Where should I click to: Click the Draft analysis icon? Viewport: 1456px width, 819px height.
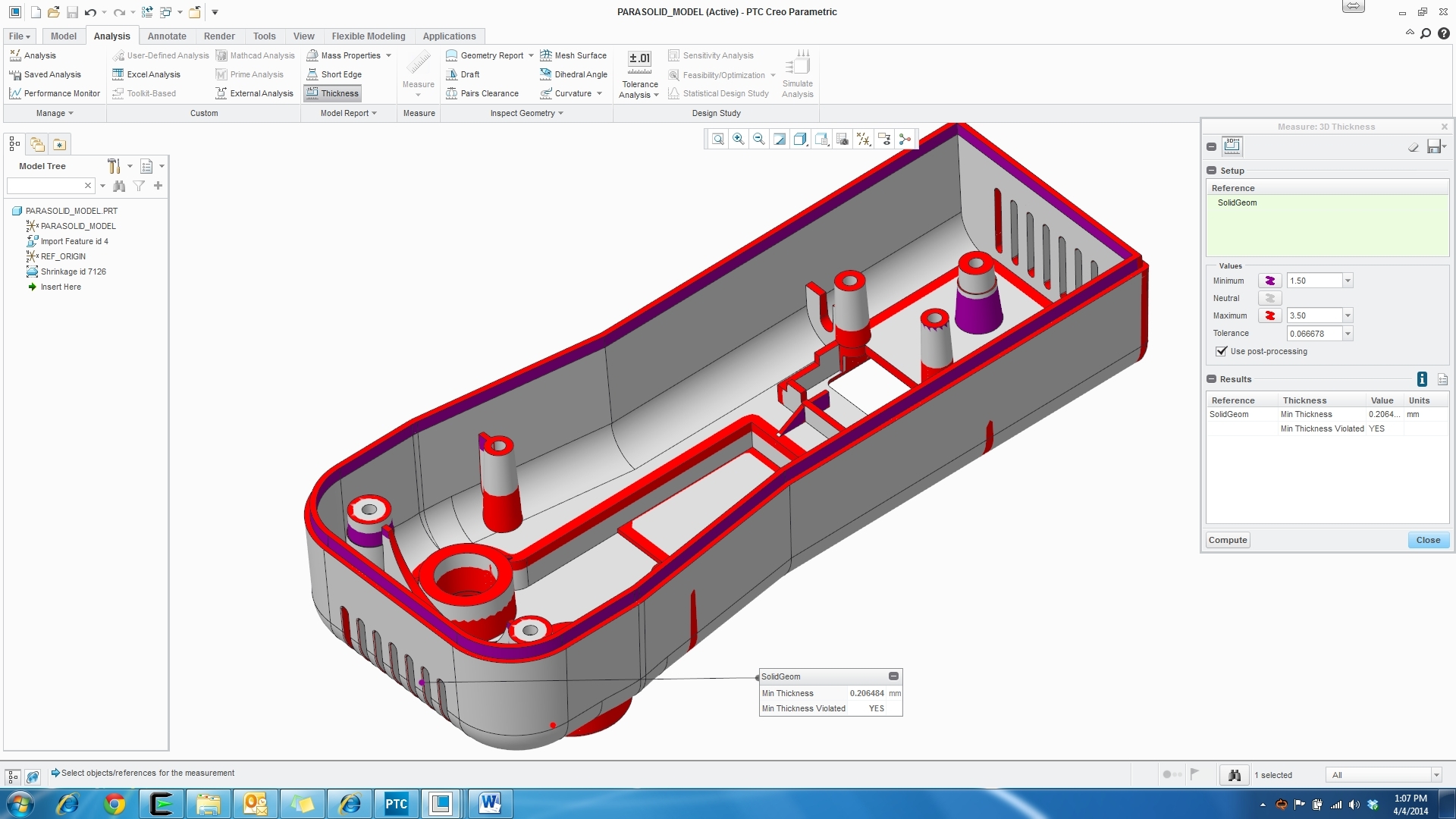(x=452, y=74)
